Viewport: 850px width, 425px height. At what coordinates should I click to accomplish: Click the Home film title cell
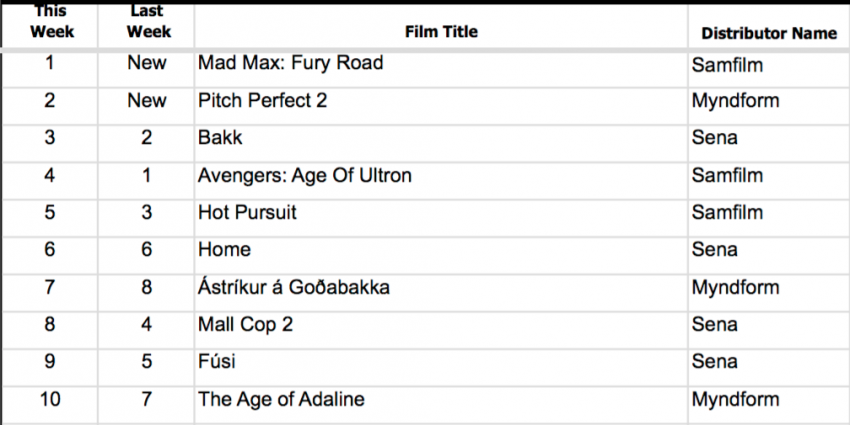click(441, 255)
